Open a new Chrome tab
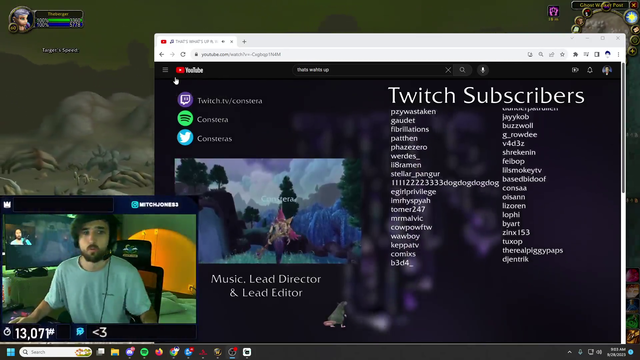 244,42
